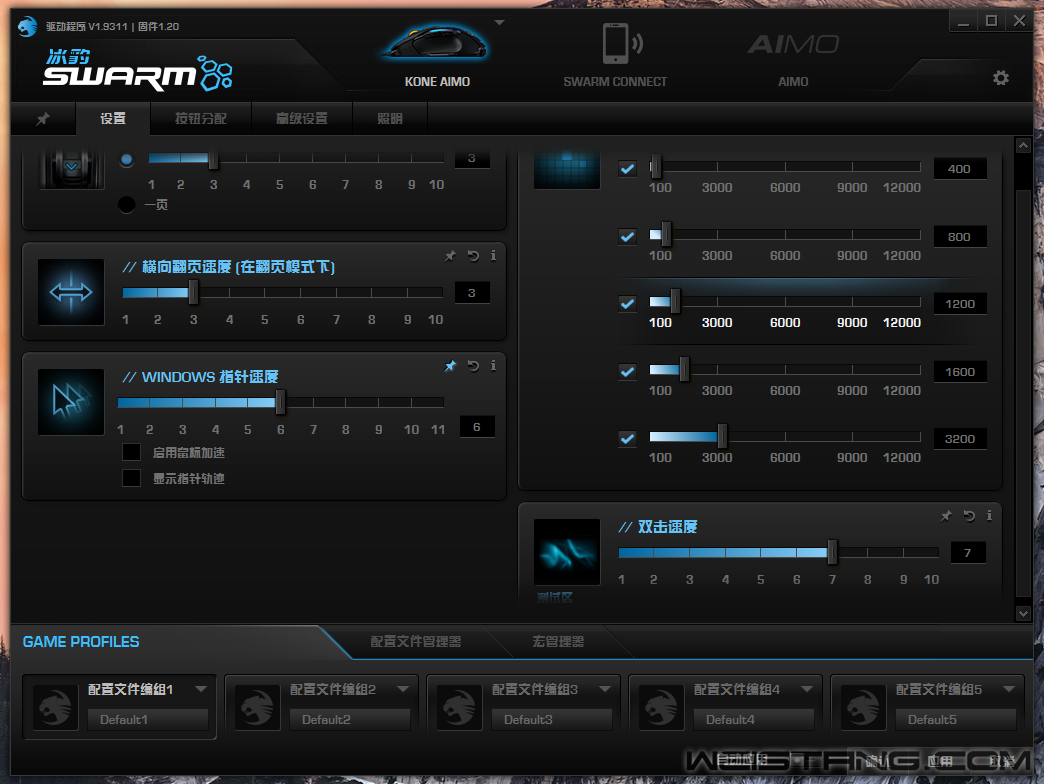Image resolution: width=1044 pixels, height=784 pixels.
Task: Open the 高级设置 tab
Action: [302, 118]
